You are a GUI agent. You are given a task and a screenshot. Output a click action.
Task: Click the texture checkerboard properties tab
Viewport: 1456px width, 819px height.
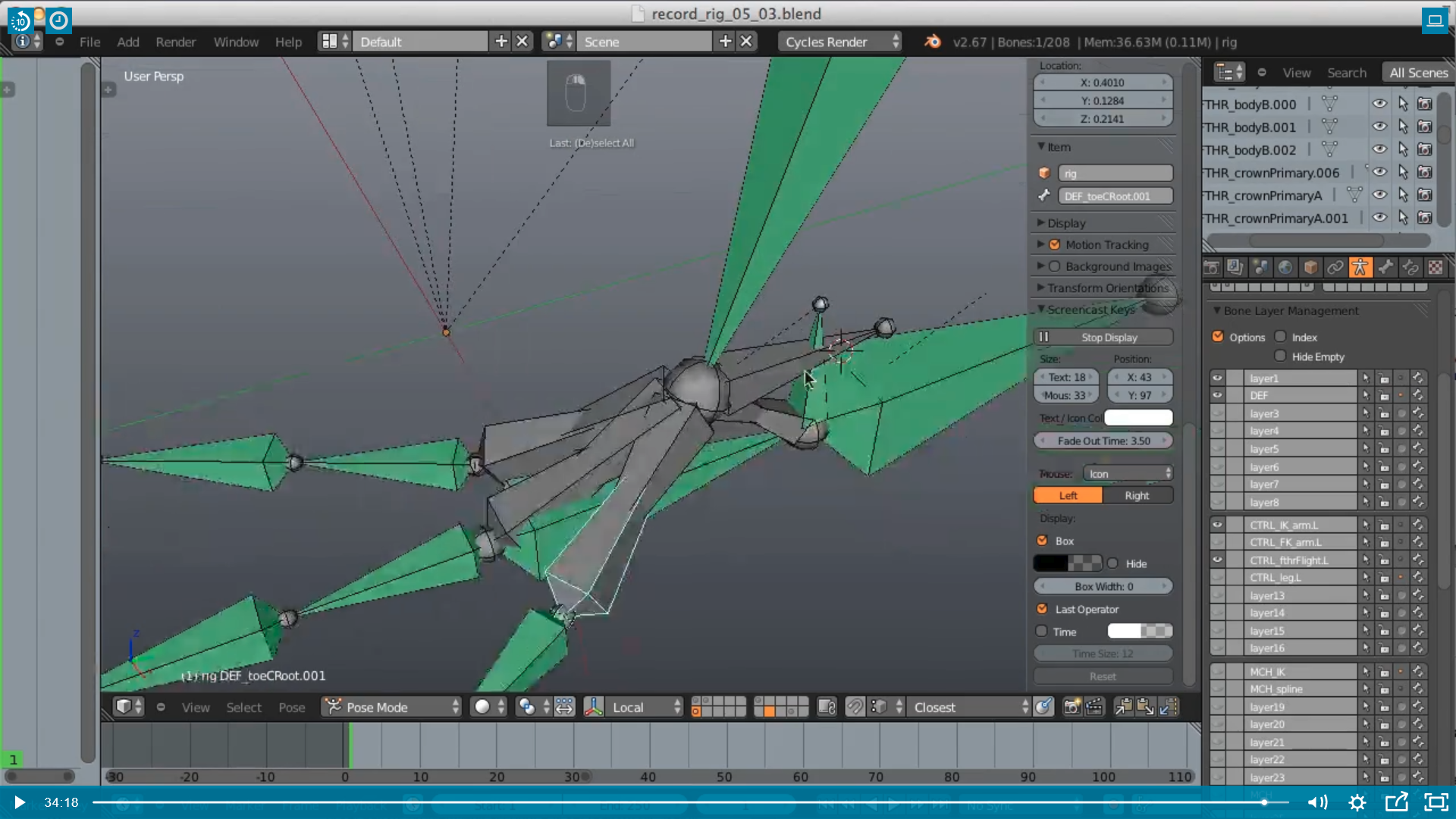[1436, 267]
